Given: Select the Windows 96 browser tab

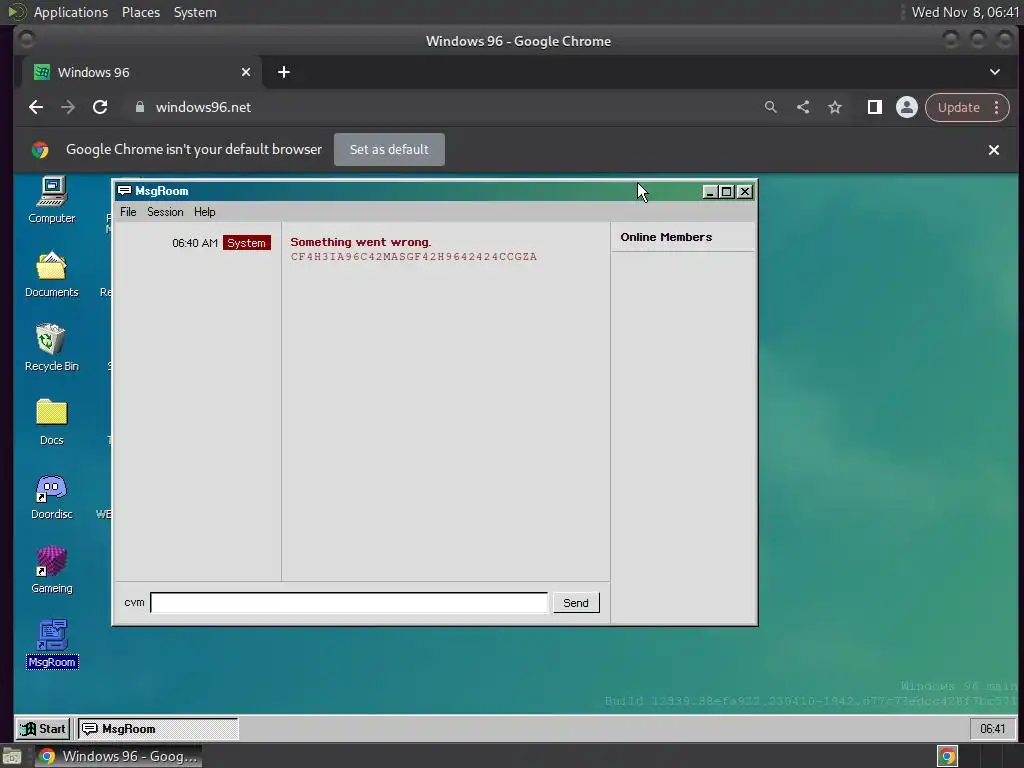Looking at the screenshot, I should coord(142,72).
